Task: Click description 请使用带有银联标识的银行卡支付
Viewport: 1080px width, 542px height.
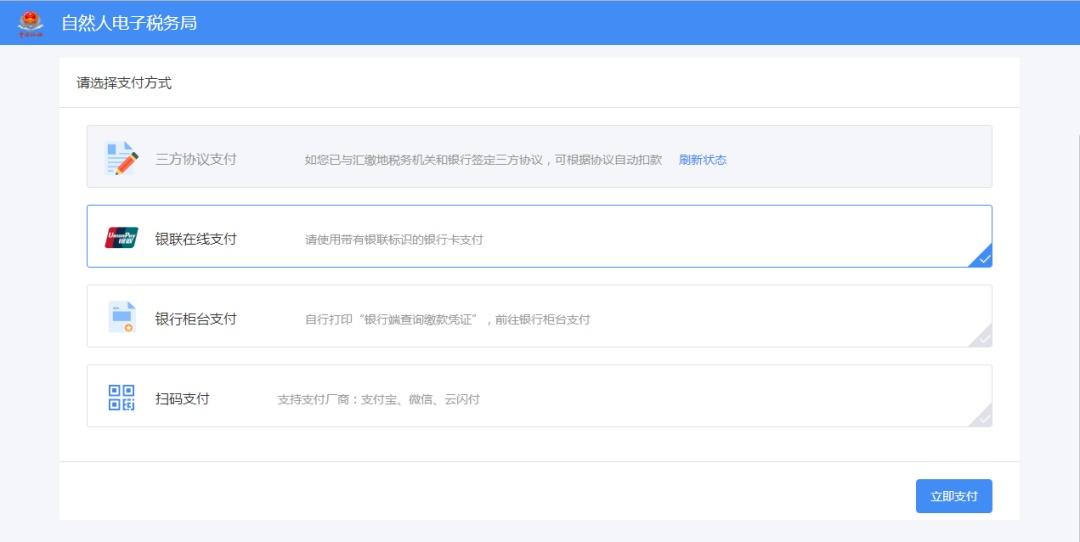Action: click(x=394, y=240)
